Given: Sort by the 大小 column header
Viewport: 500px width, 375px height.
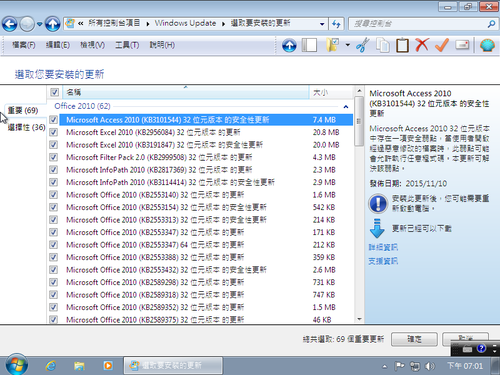Looking at the screenshot, I should pyautogui.click(x=331, y=92).
